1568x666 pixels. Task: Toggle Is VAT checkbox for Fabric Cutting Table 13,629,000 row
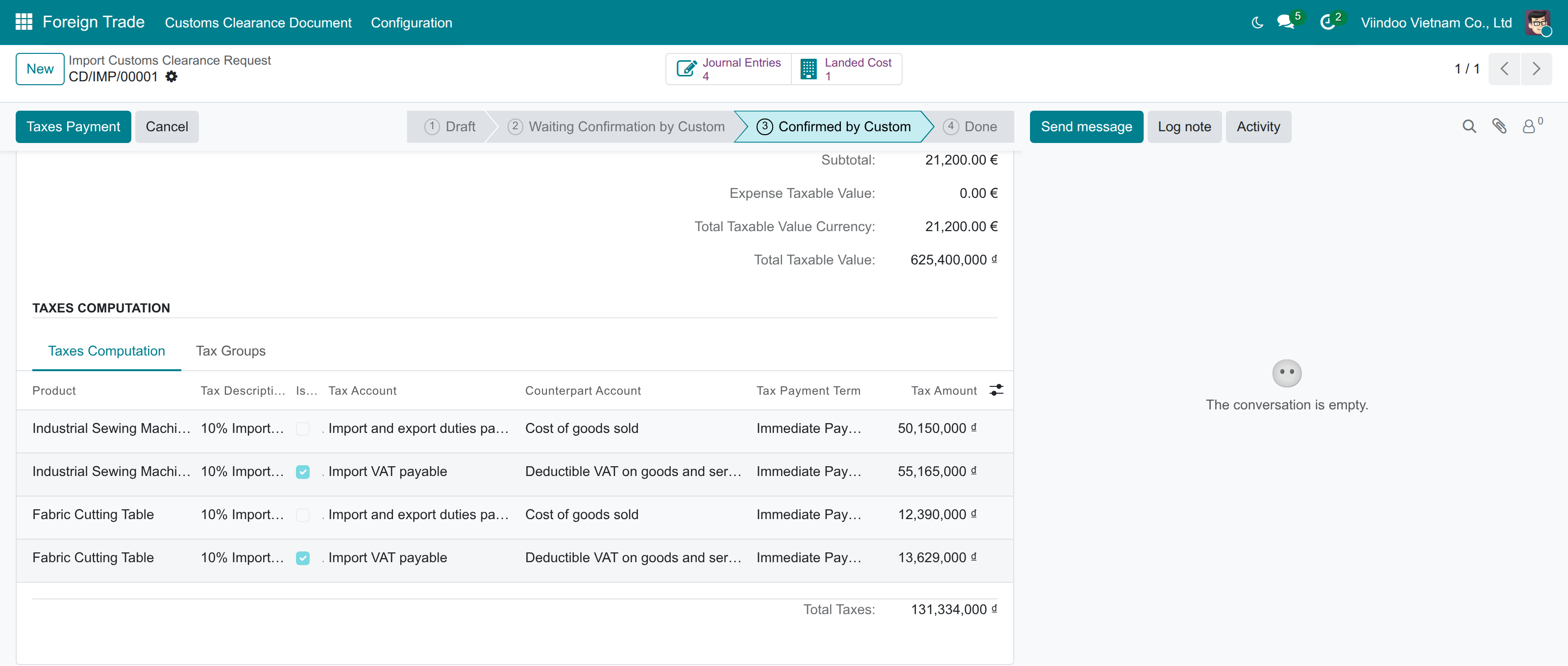[302, 558]
